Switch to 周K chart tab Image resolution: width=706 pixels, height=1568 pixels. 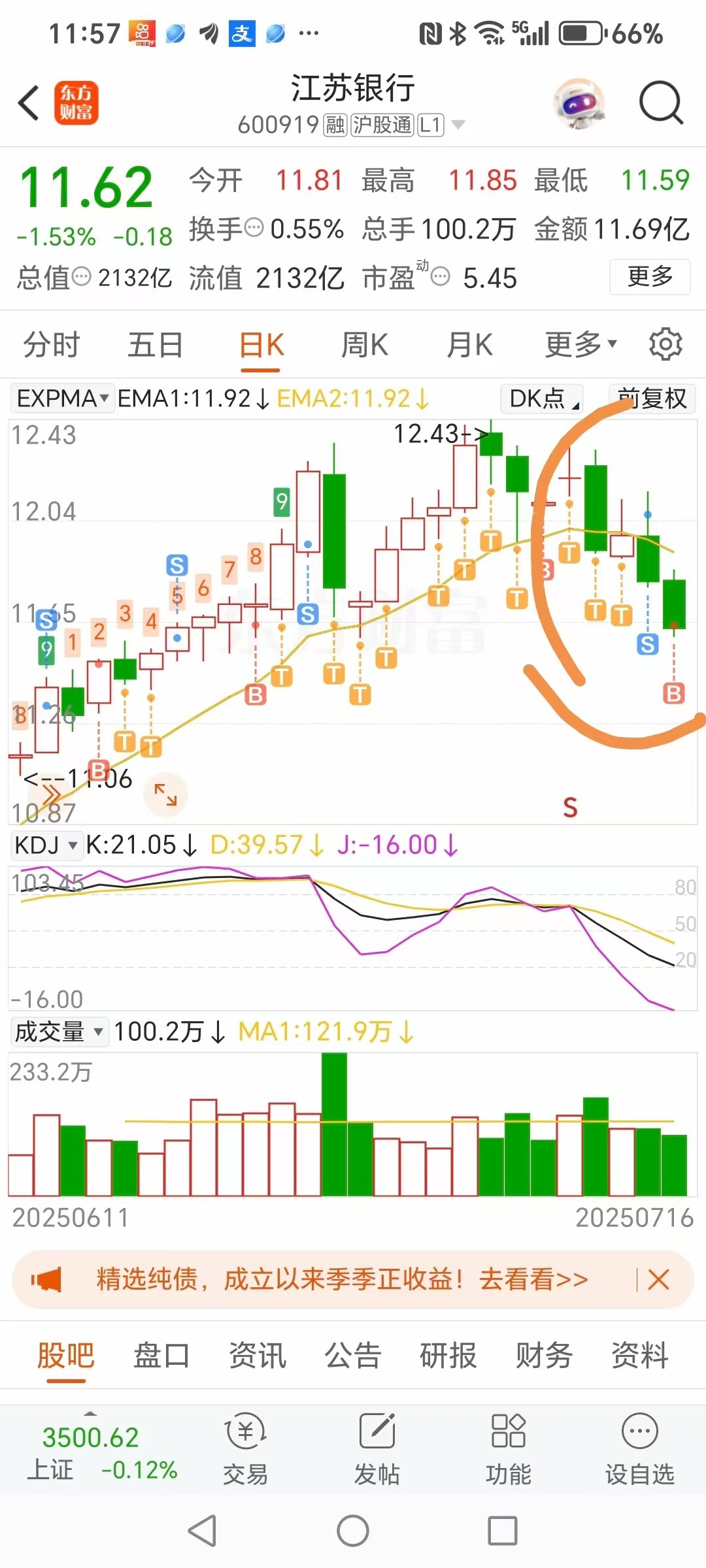[x=365, y=344]
